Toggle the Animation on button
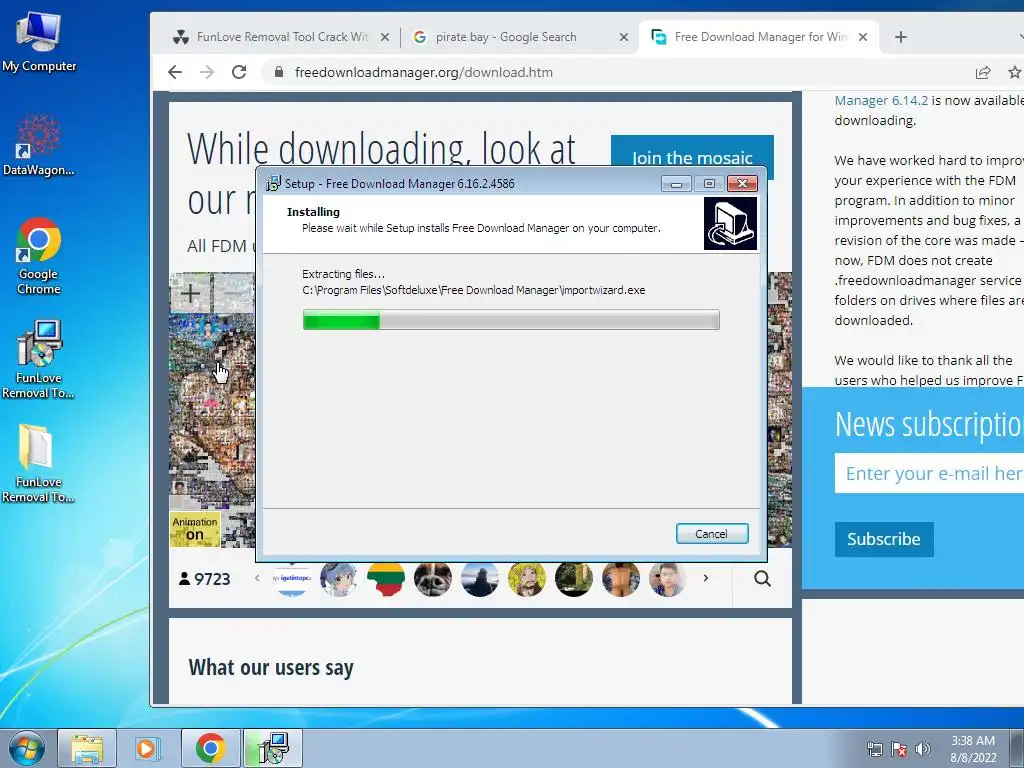1024x768 pixels. pyautogui.click(x=195, y=528)
